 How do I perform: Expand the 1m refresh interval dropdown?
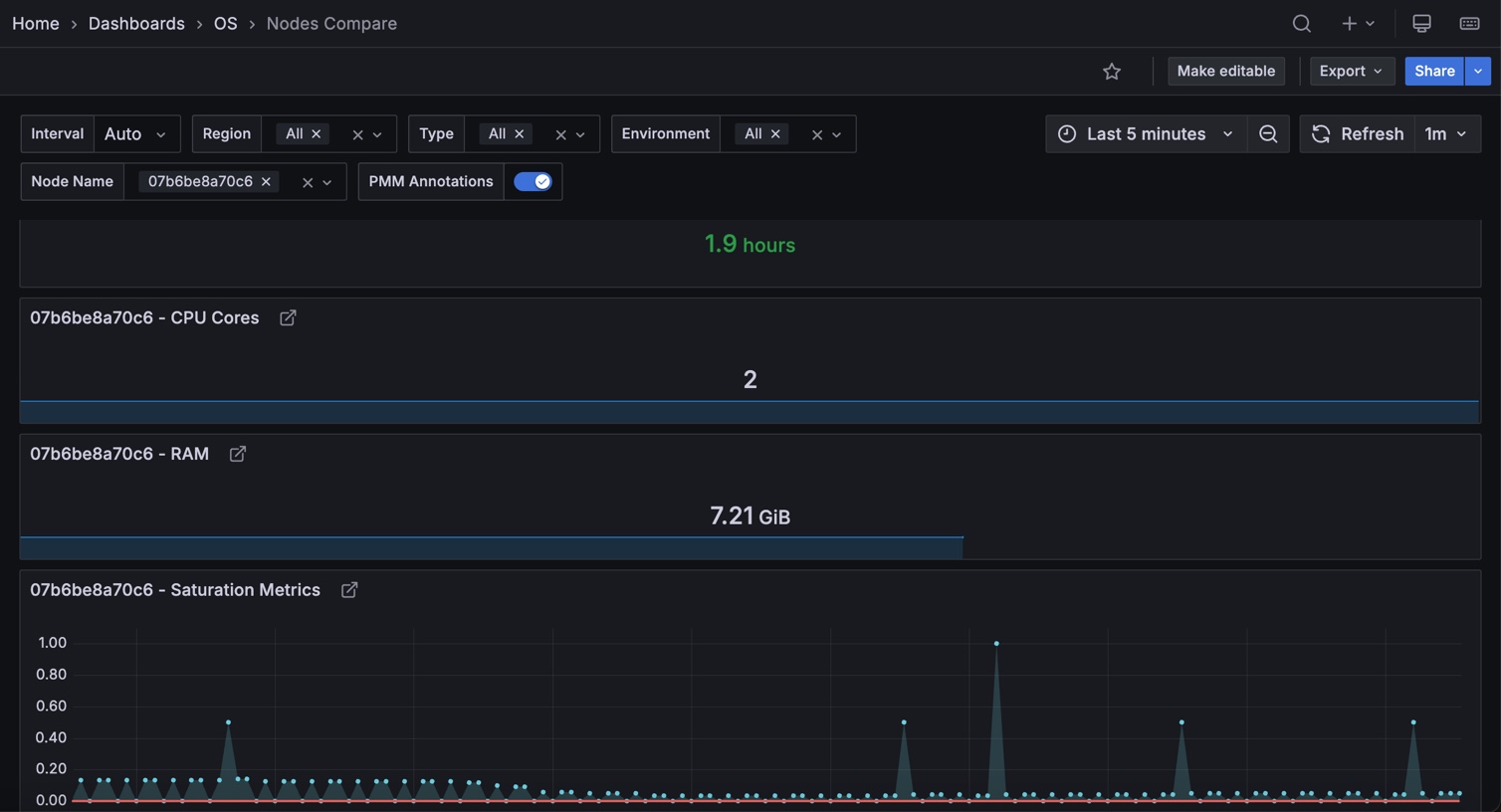tap(1446, 134)
